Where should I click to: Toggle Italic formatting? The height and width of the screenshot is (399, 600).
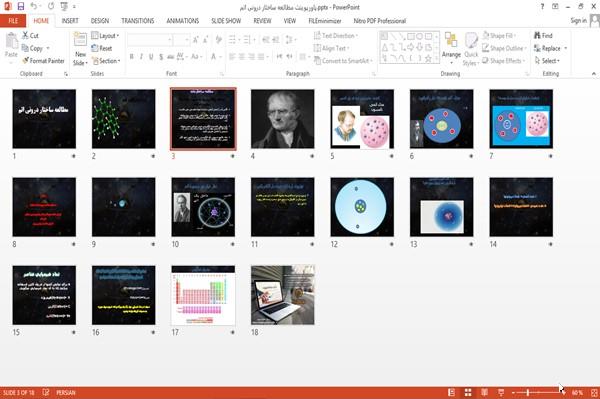point(141,57)
